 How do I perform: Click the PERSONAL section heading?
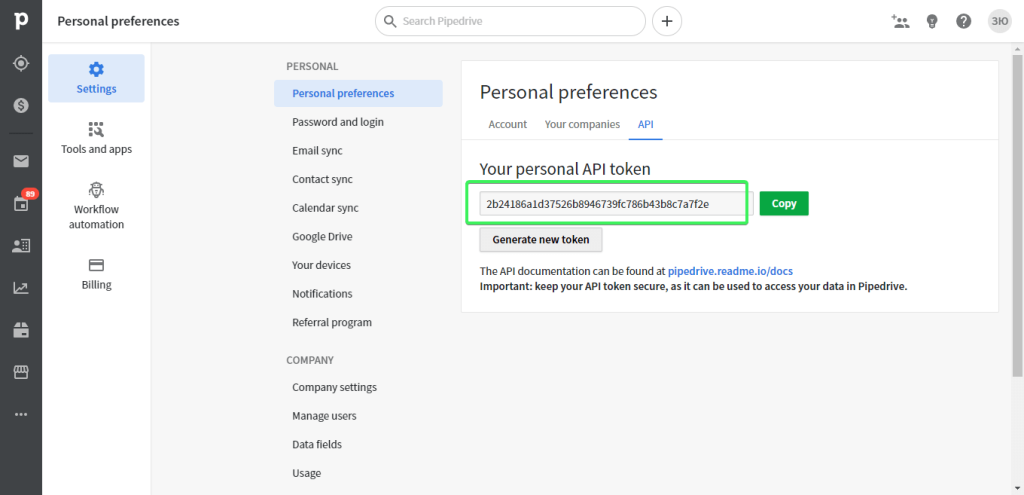(x=312, y=66)
